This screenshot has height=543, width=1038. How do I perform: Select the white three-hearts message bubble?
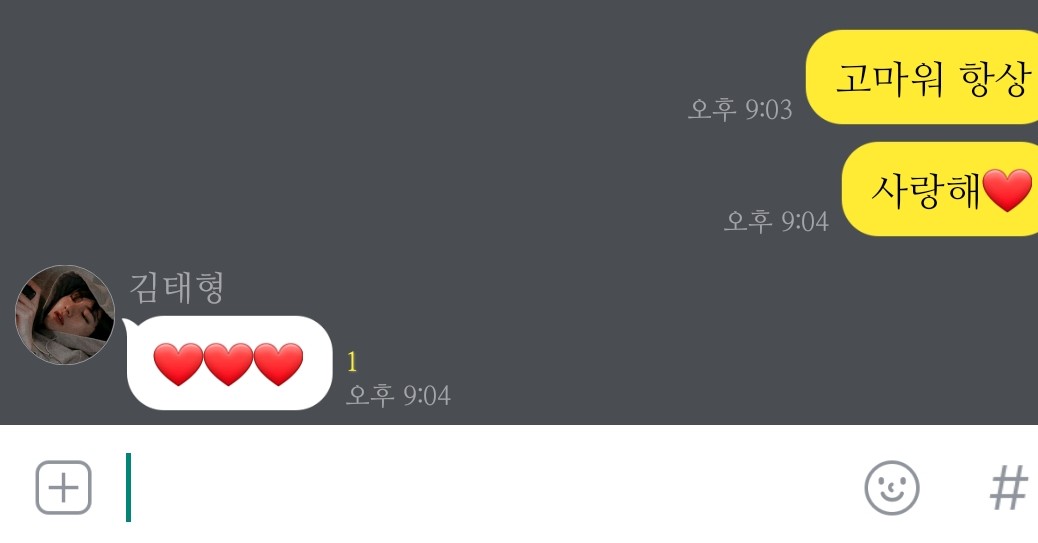pyautogui.click(x=229, y=363)
